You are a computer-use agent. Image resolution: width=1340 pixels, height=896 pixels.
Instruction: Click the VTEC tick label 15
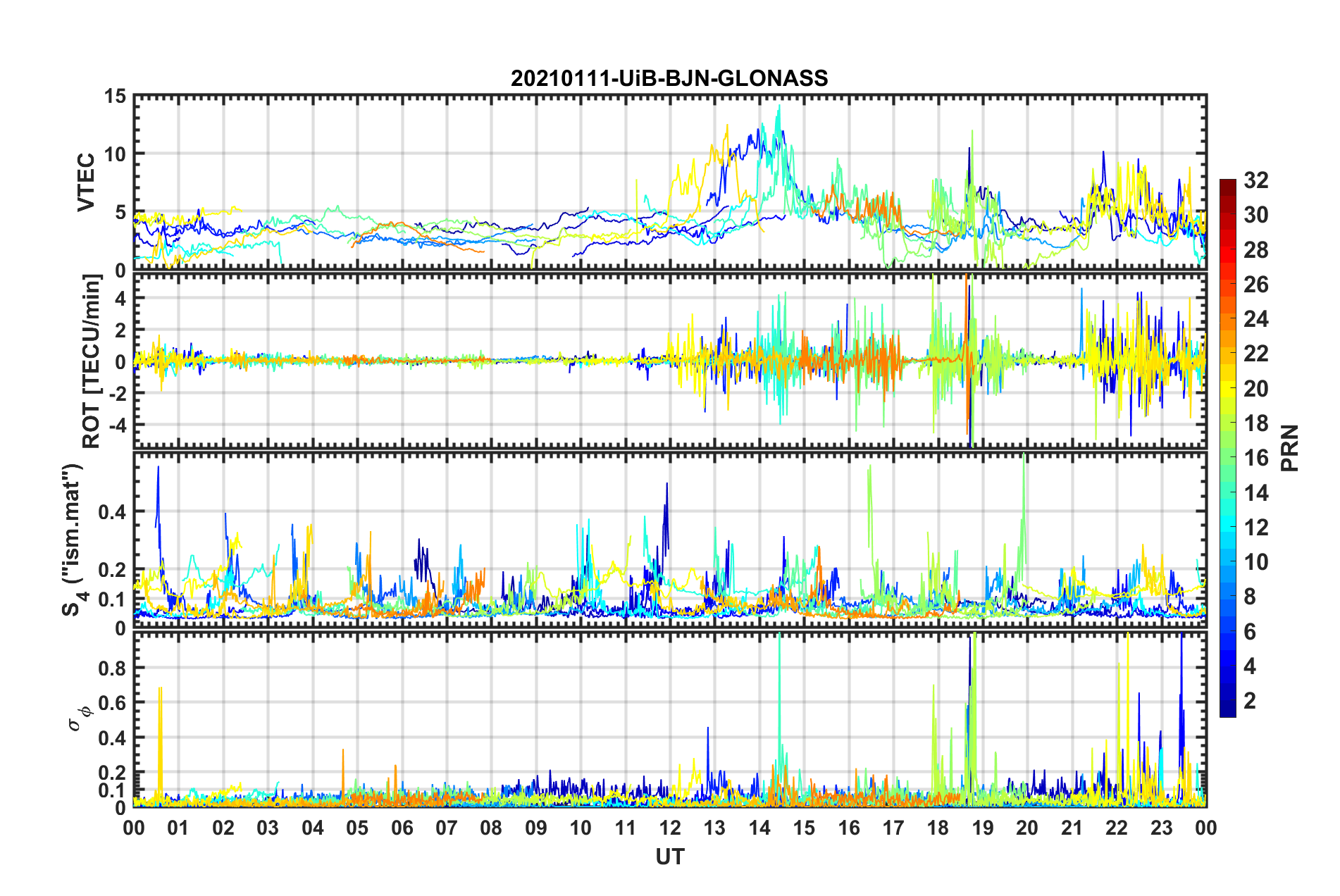pos(115,97)
